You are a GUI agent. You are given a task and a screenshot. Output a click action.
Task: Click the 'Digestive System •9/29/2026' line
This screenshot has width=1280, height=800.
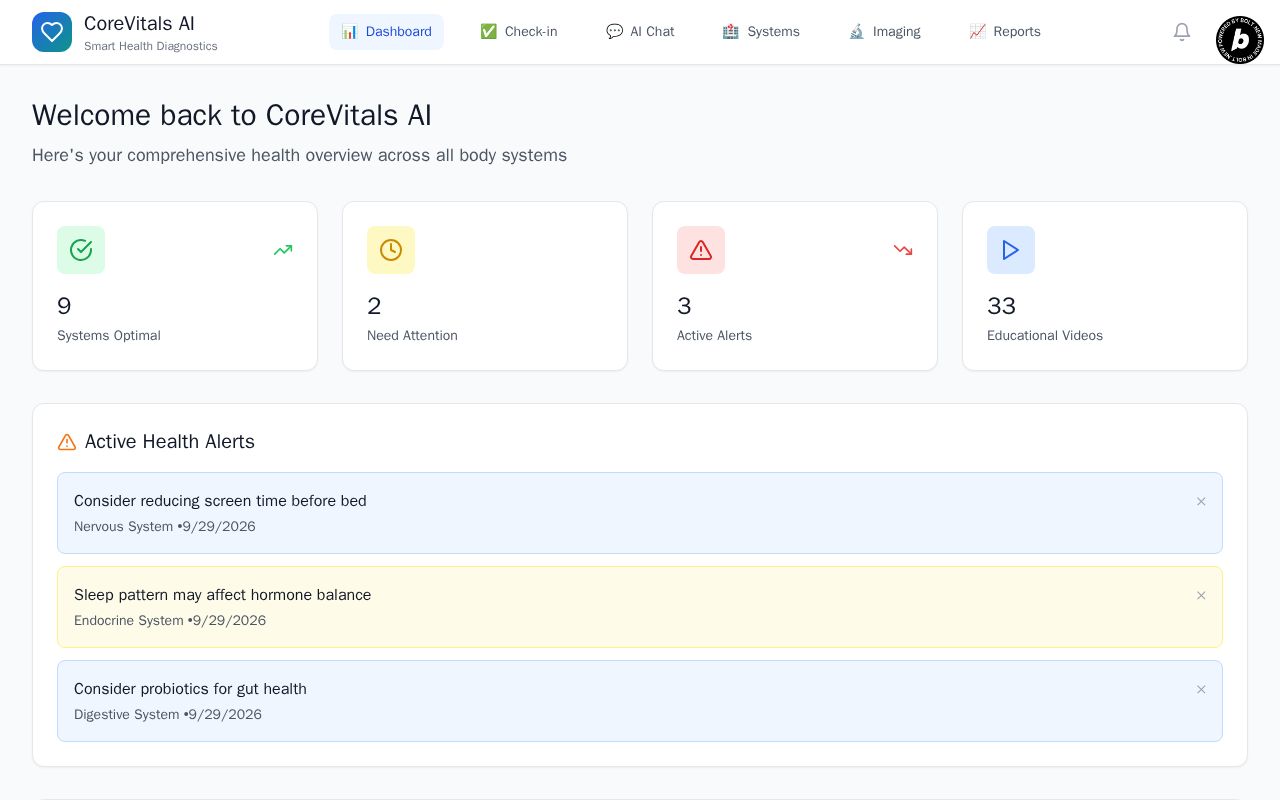click(x=168, y=715)
